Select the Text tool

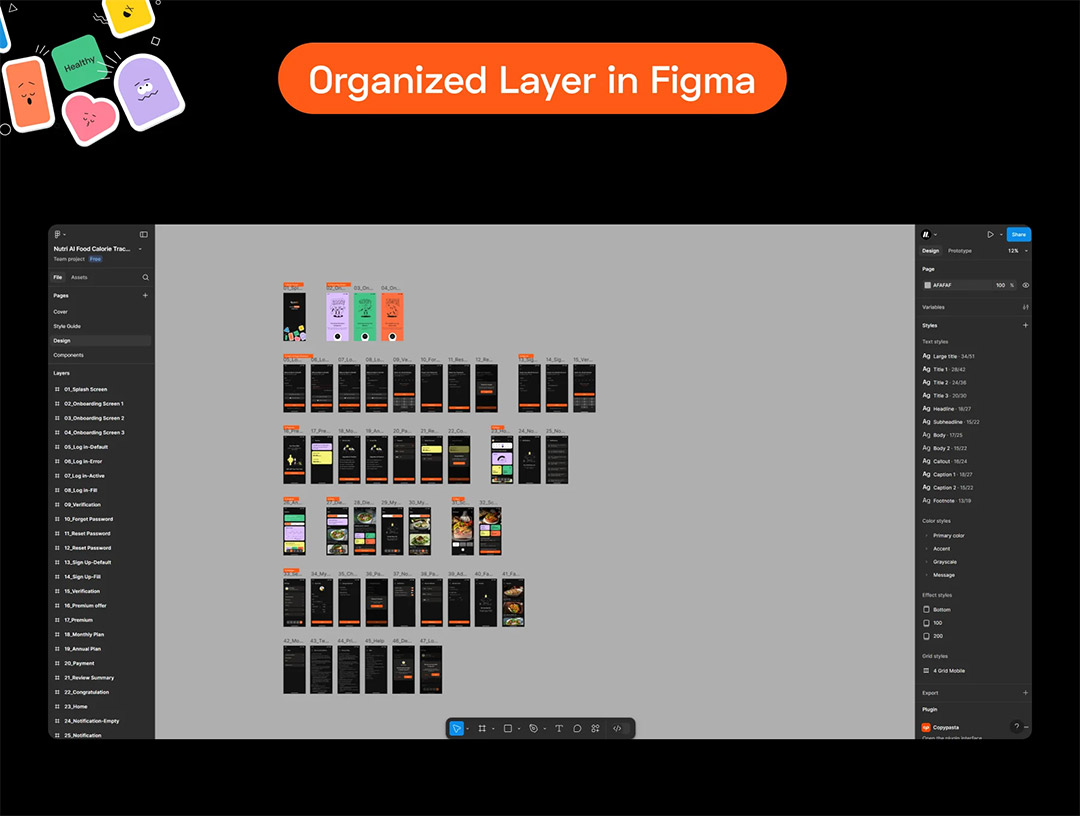coord(559,729)
